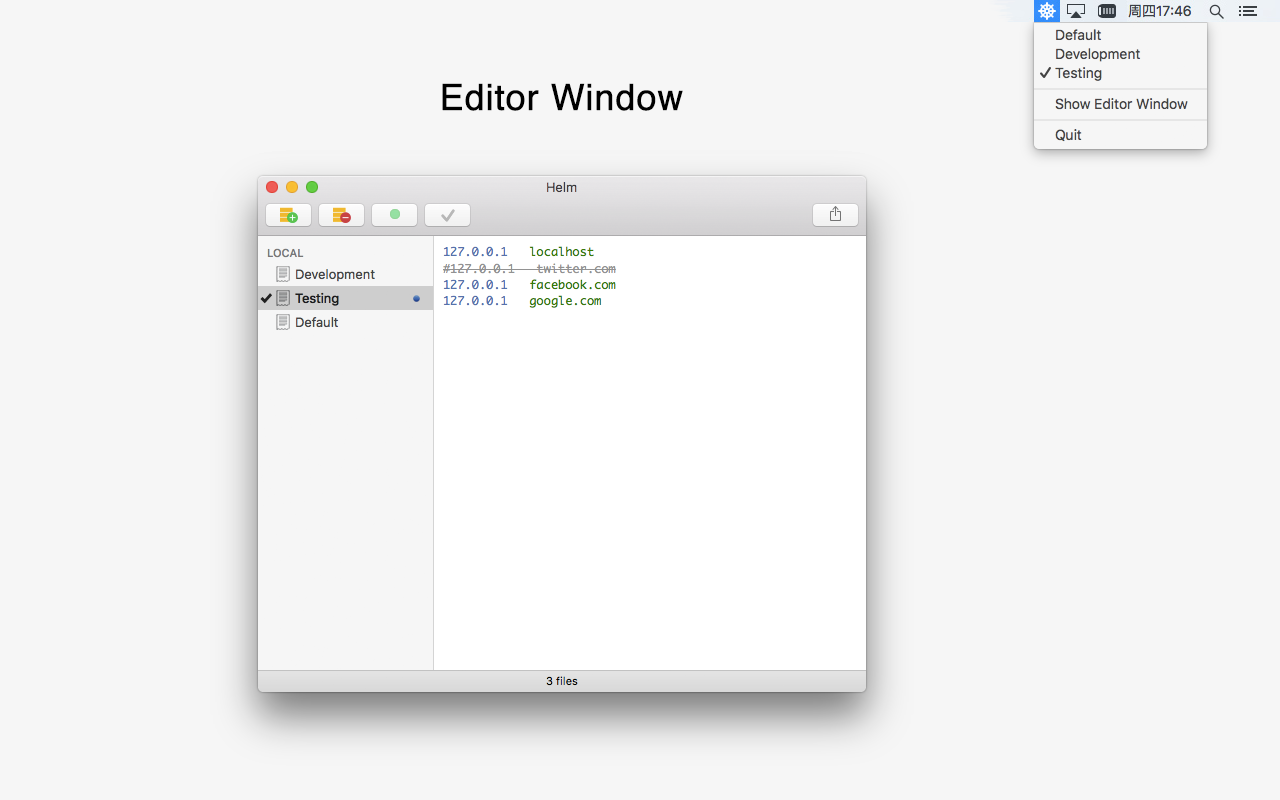Remove the selected hosts file

[x=341, y=214]
